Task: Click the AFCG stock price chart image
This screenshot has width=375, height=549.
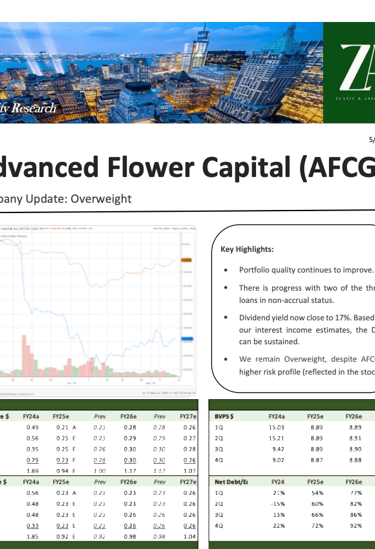Action: pyautogui.click(x=98, y=311)
